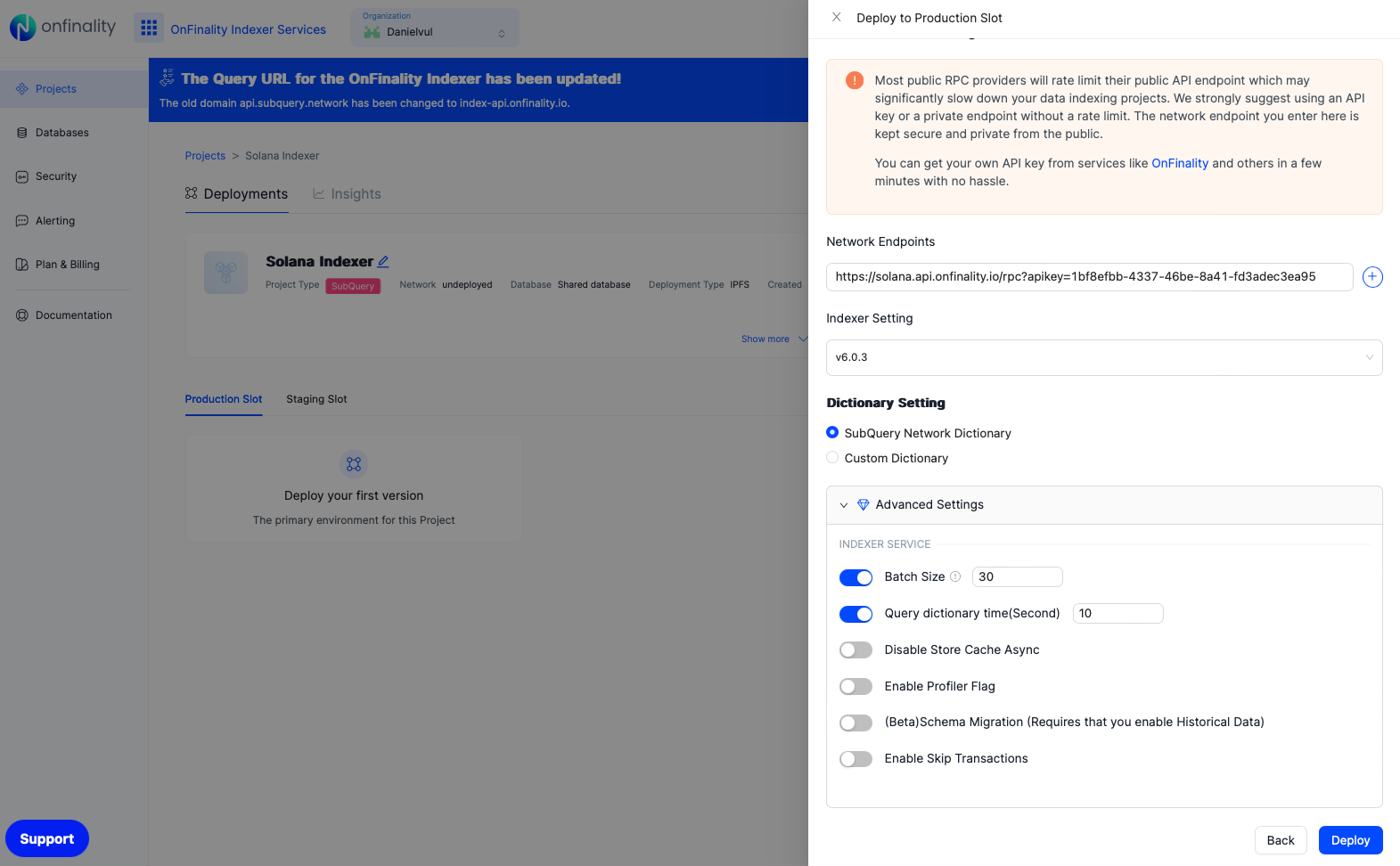Image resolution: width=1400 pixels, height=866 pixels.
Task: Disable the Batch Size toggle
Action: tap(856, 577)
